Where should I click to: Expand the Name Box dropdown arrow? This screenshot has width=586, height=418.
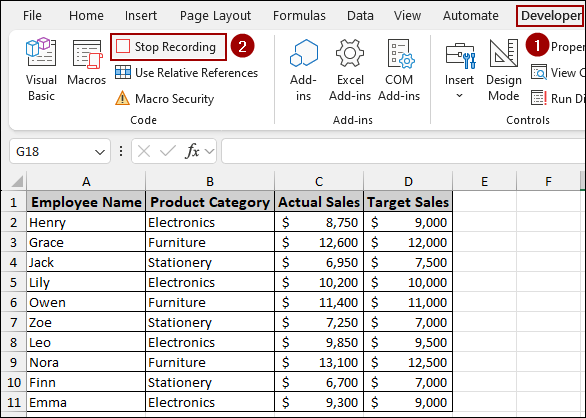(x=100, y=152)
